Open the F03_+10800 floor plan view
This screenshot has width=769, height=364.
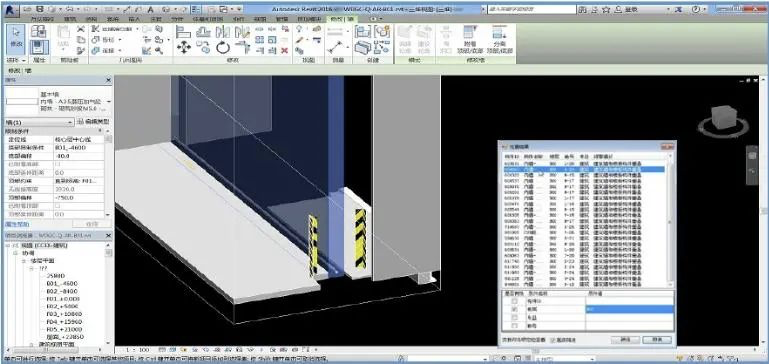(63, 314)
